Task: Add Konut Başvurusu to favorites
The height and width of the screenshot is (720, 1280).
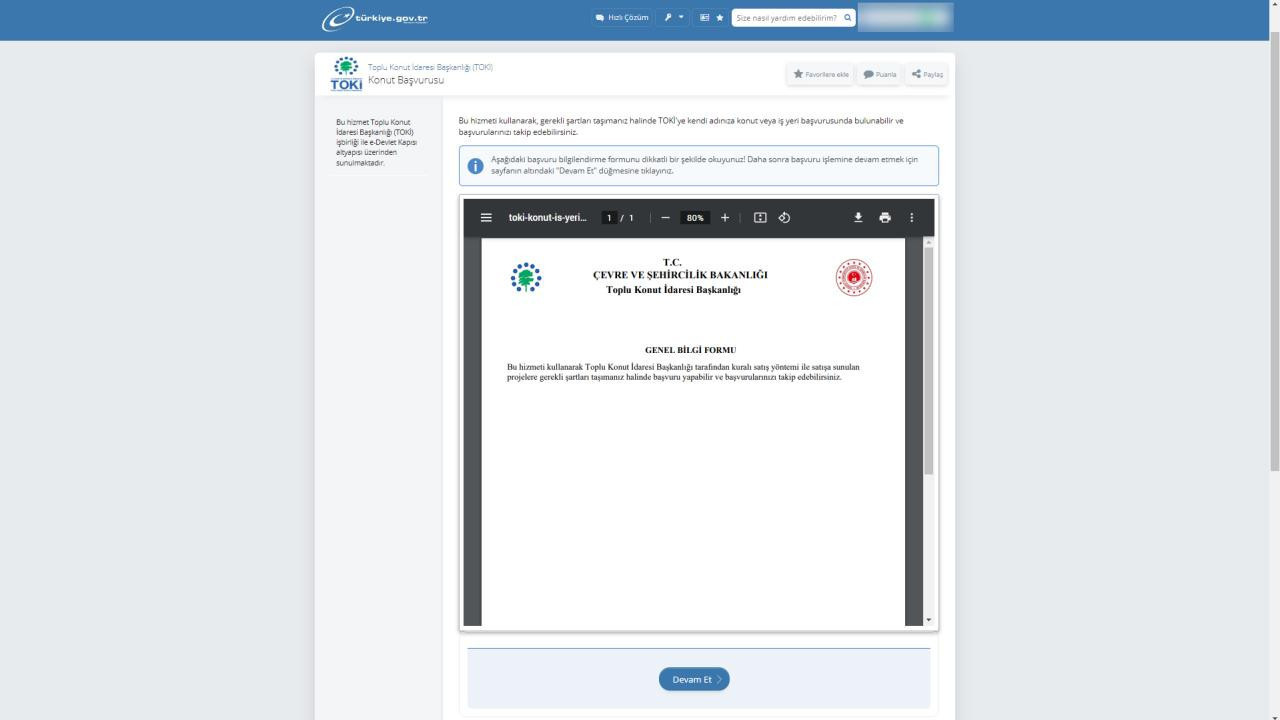Action: (x=820, y=74)
